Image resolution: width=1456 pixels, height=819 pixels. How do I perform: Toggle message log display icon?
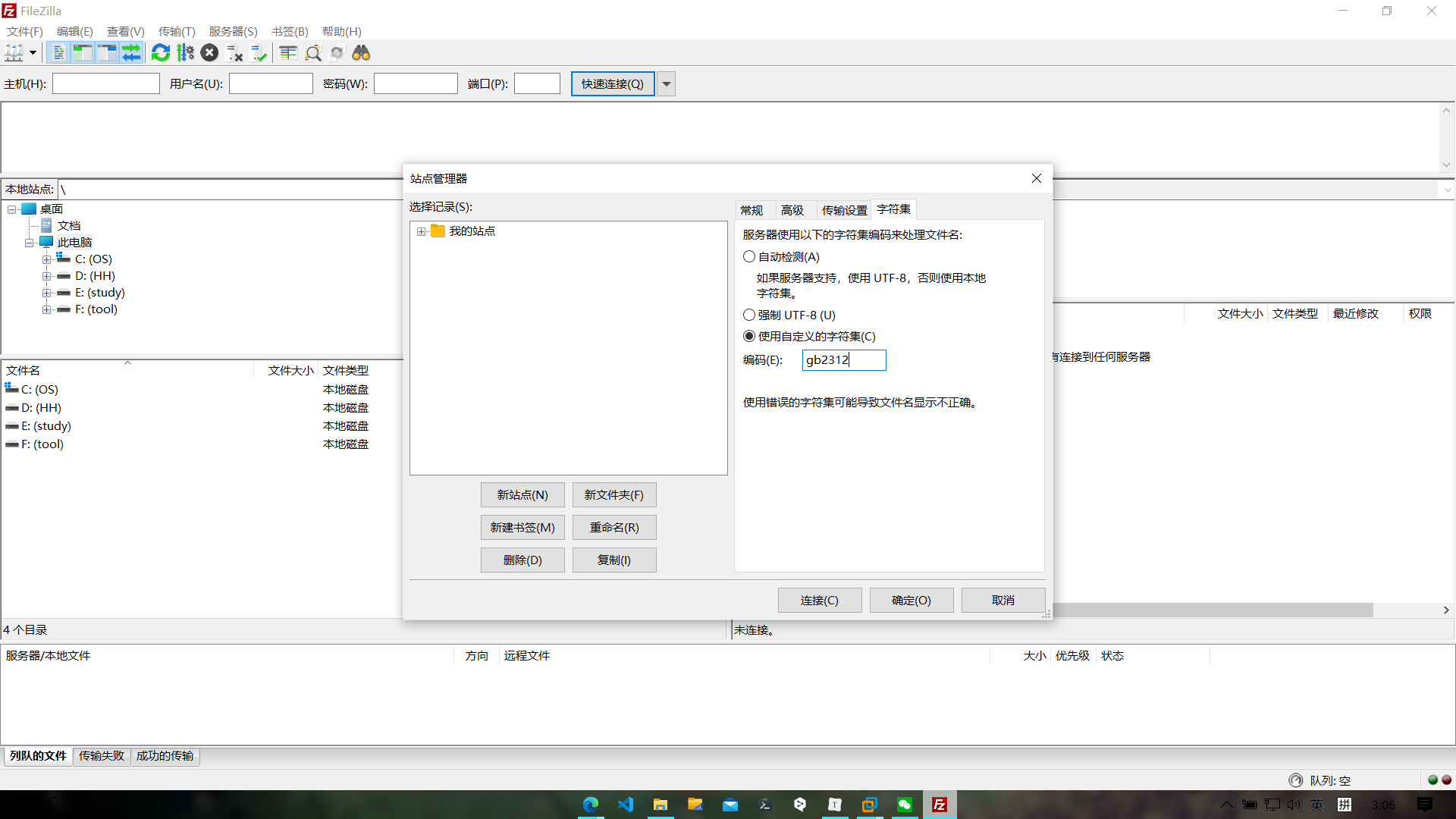[x=58, y=53]
